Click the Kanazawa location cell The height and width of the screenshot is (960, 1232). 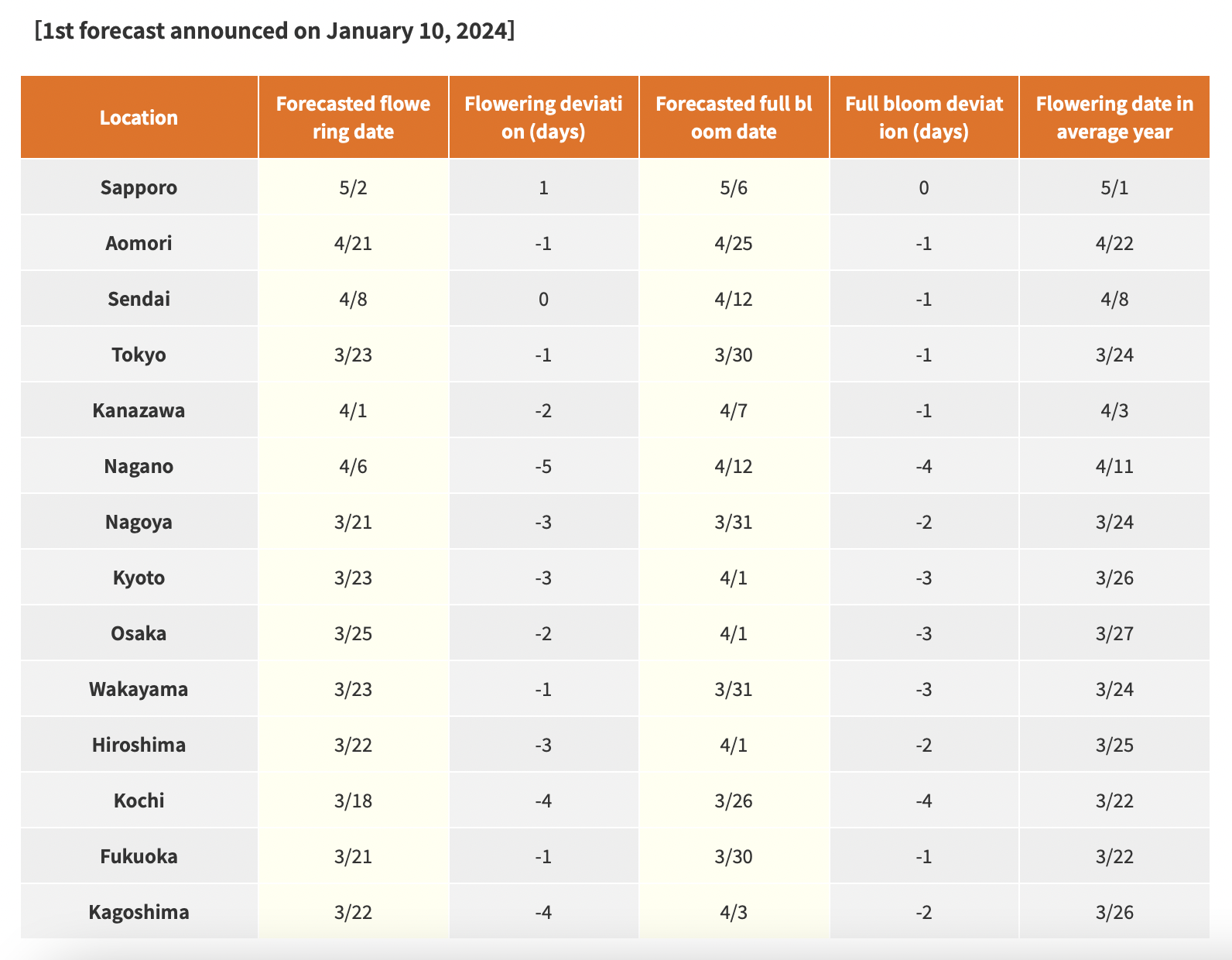coord(139,410)
